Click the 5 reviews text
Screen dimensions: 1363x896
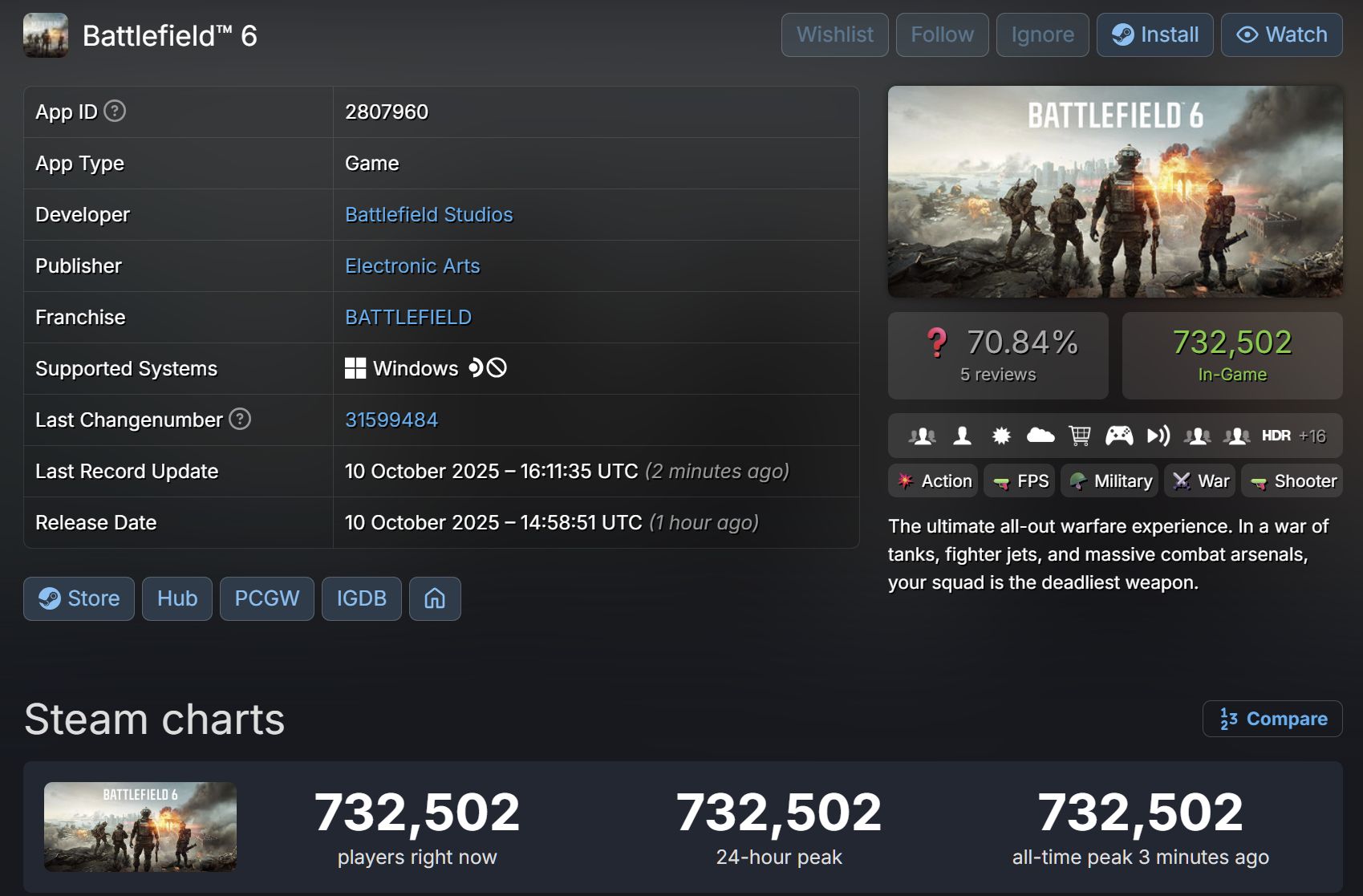(x=998, y=375)
